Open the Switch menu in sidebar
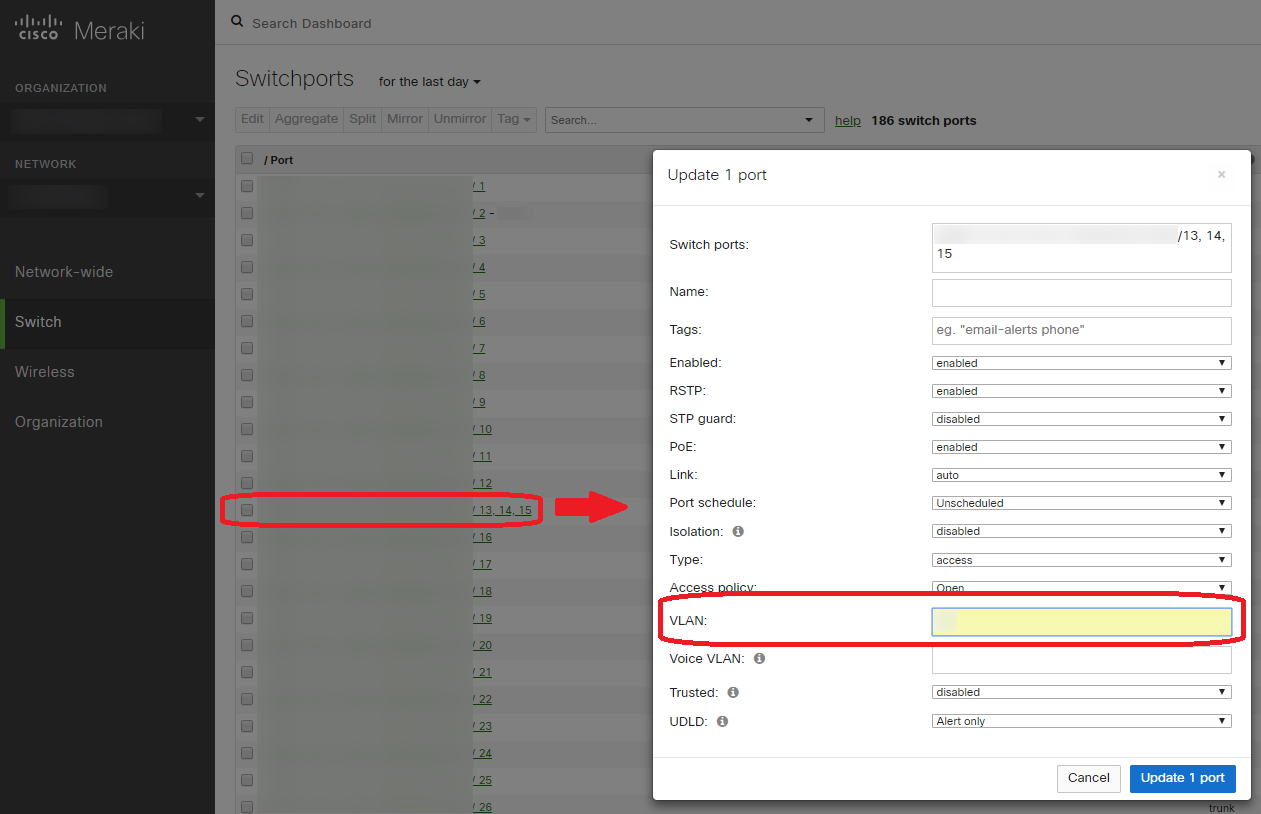The height and width of the screenshot is (814, 1261). [38, 322]
